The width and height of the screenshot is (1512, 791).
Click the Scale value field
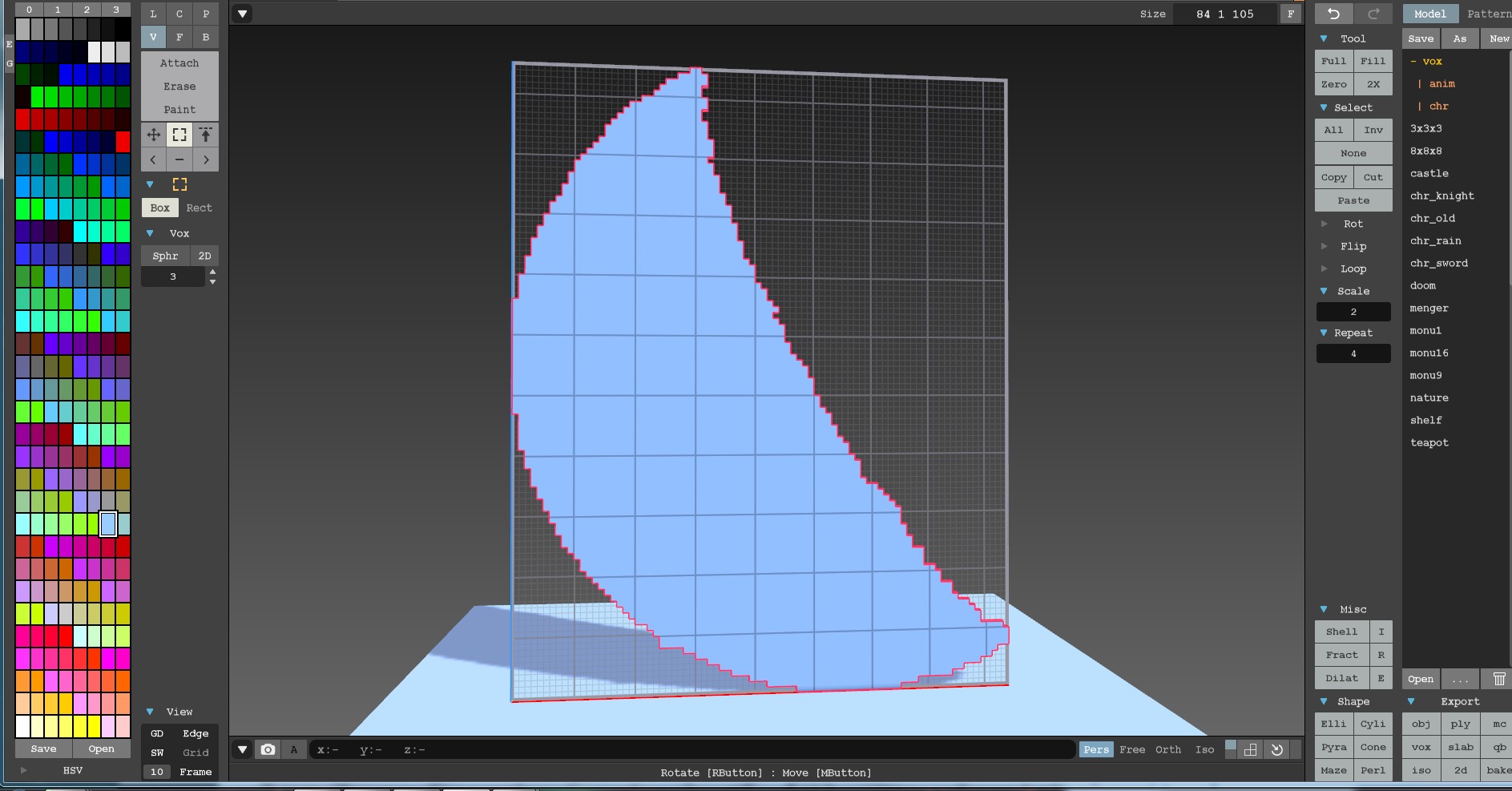[1353, 312]
